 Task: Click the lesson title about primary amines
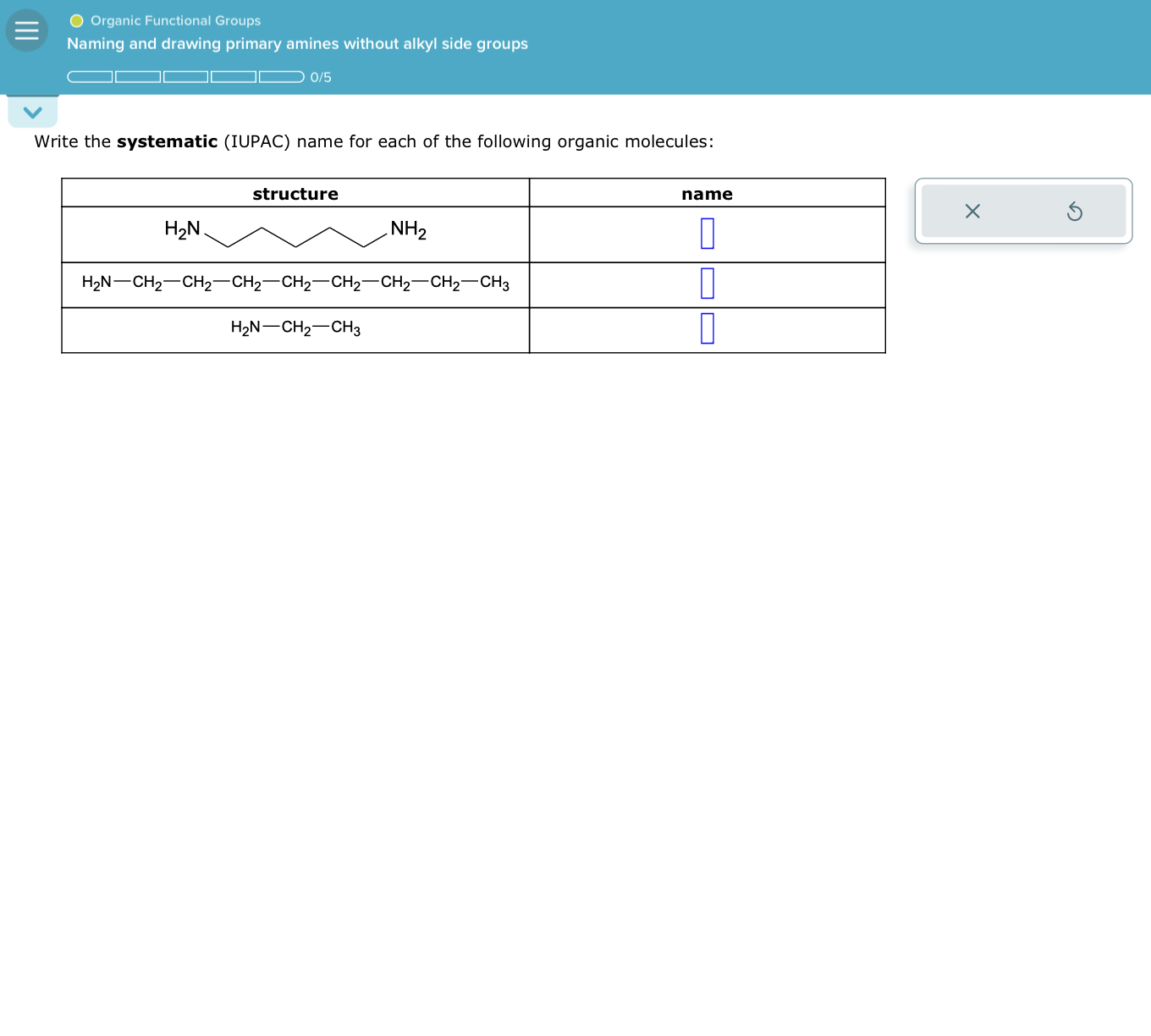click(298, 43)
